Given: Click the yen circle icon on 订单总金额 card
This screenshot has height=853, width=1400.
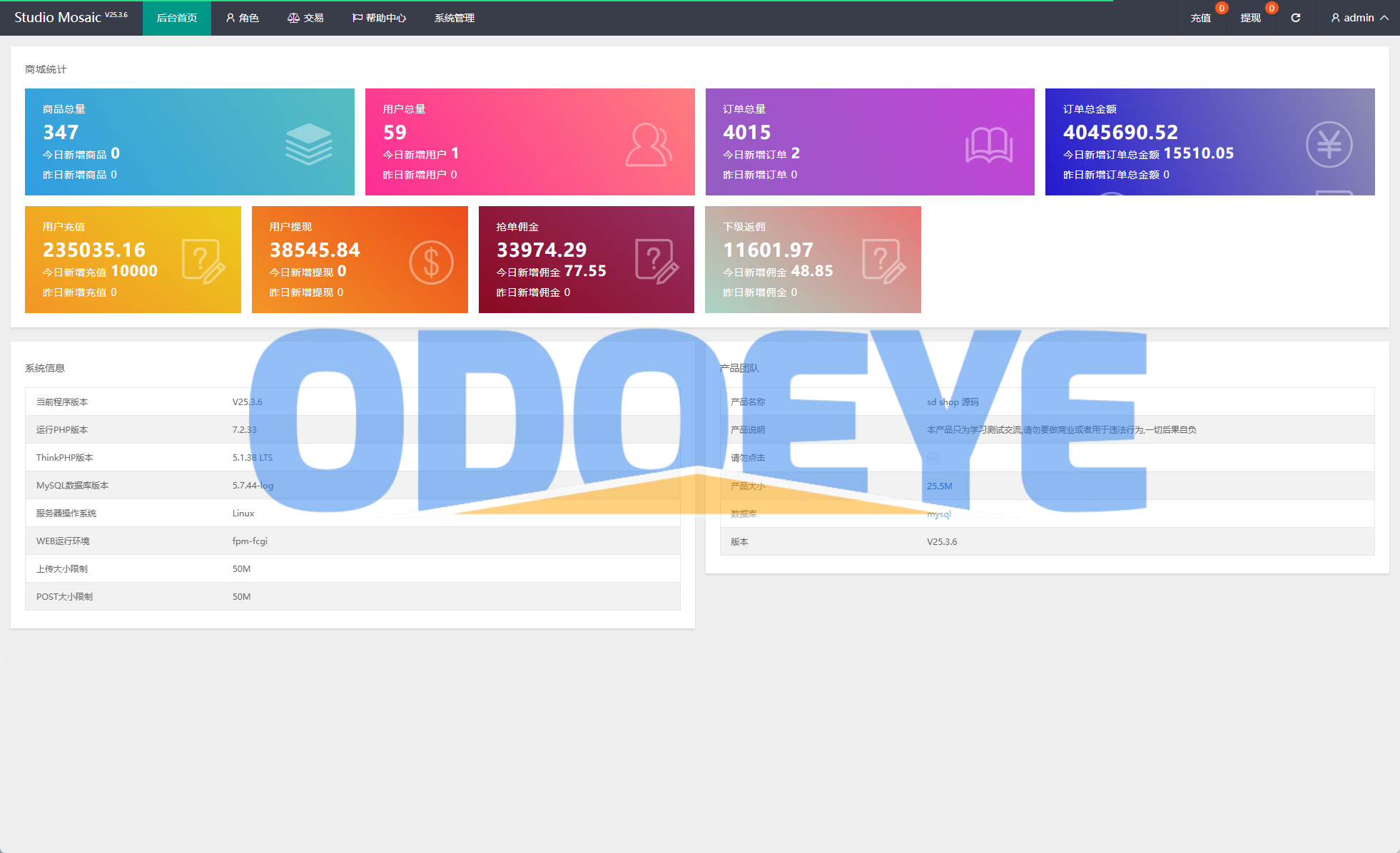Looking at the screenshot, I should pyautogui.click(x=1329, y=145).
